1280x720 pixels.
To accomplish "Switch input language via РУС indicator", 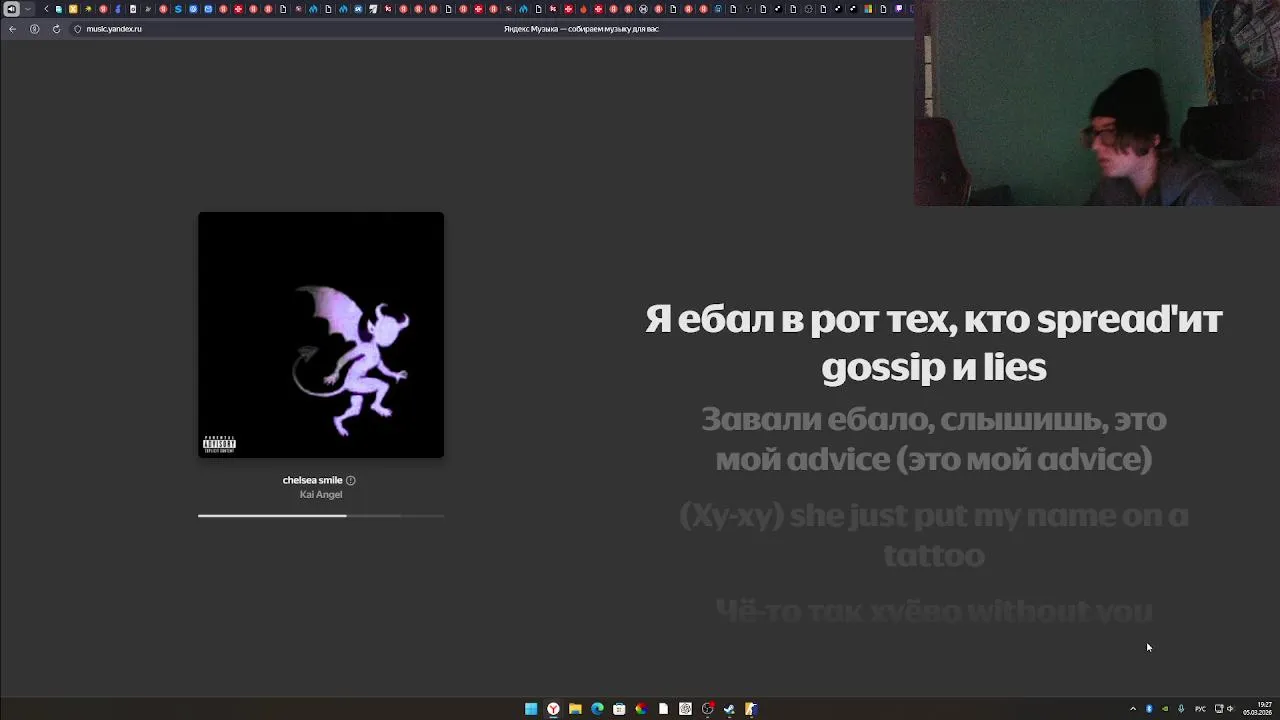I will [x=1200, y=709].
